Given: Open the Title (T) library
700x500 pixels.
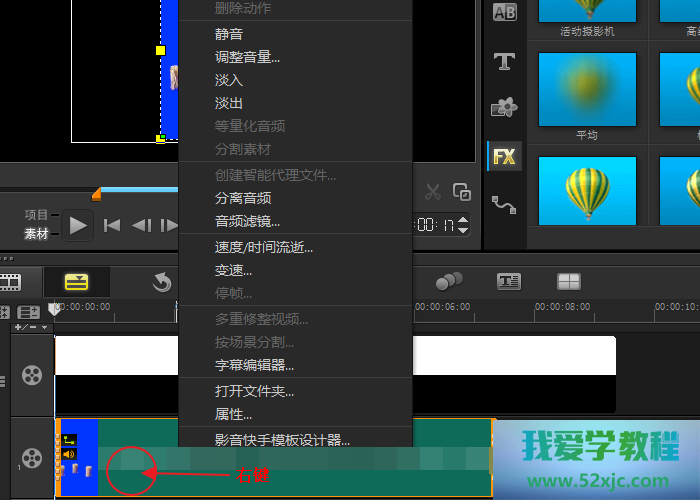Looking at the screenshot, I should (504, 61).
